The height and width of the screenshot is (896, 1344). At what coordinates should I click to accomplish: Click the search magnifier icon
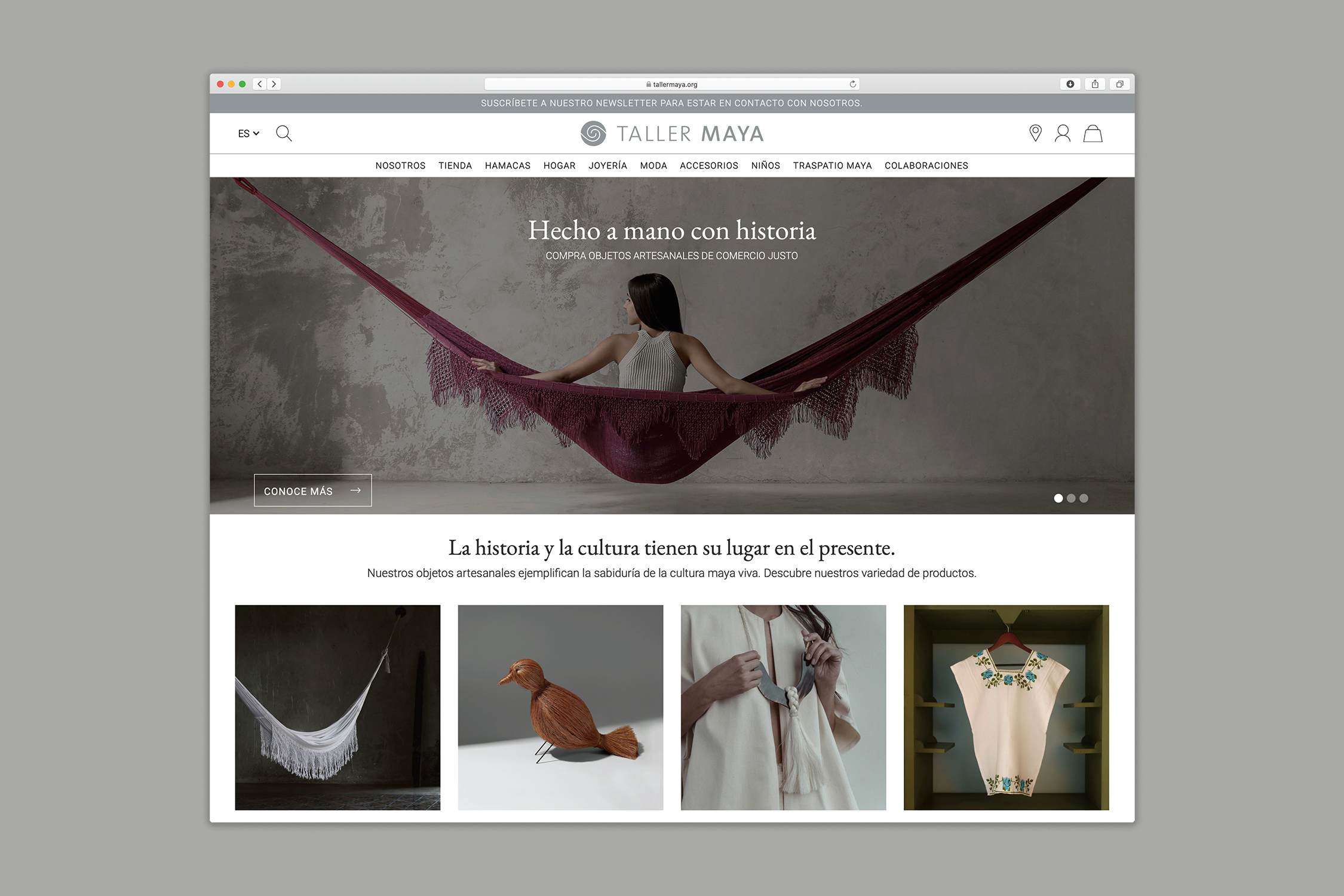284,133
